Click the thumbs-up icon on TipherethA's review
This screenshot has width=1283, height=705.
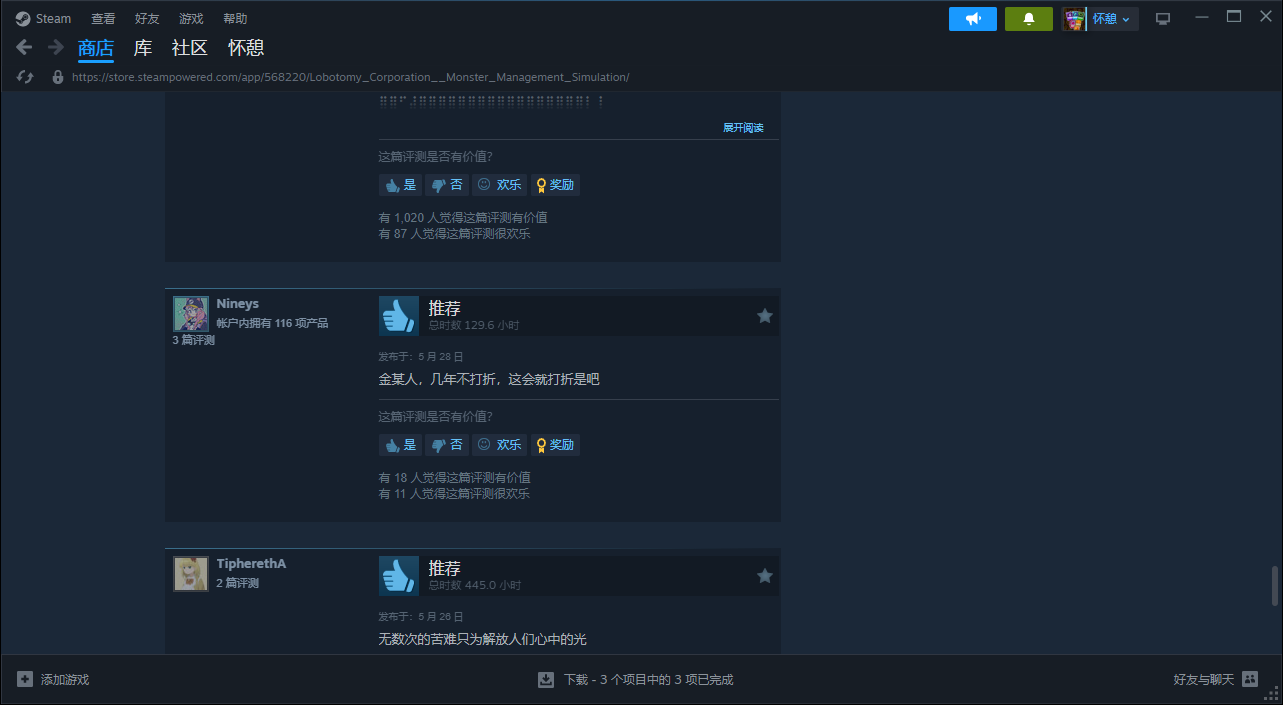point(399,576)
